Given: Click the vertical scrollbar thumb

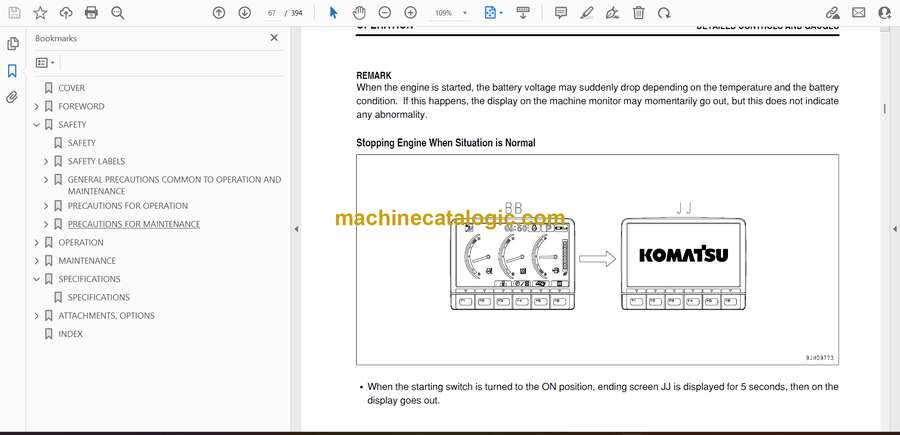Looking at the screenshot, I should pos(884,108).
